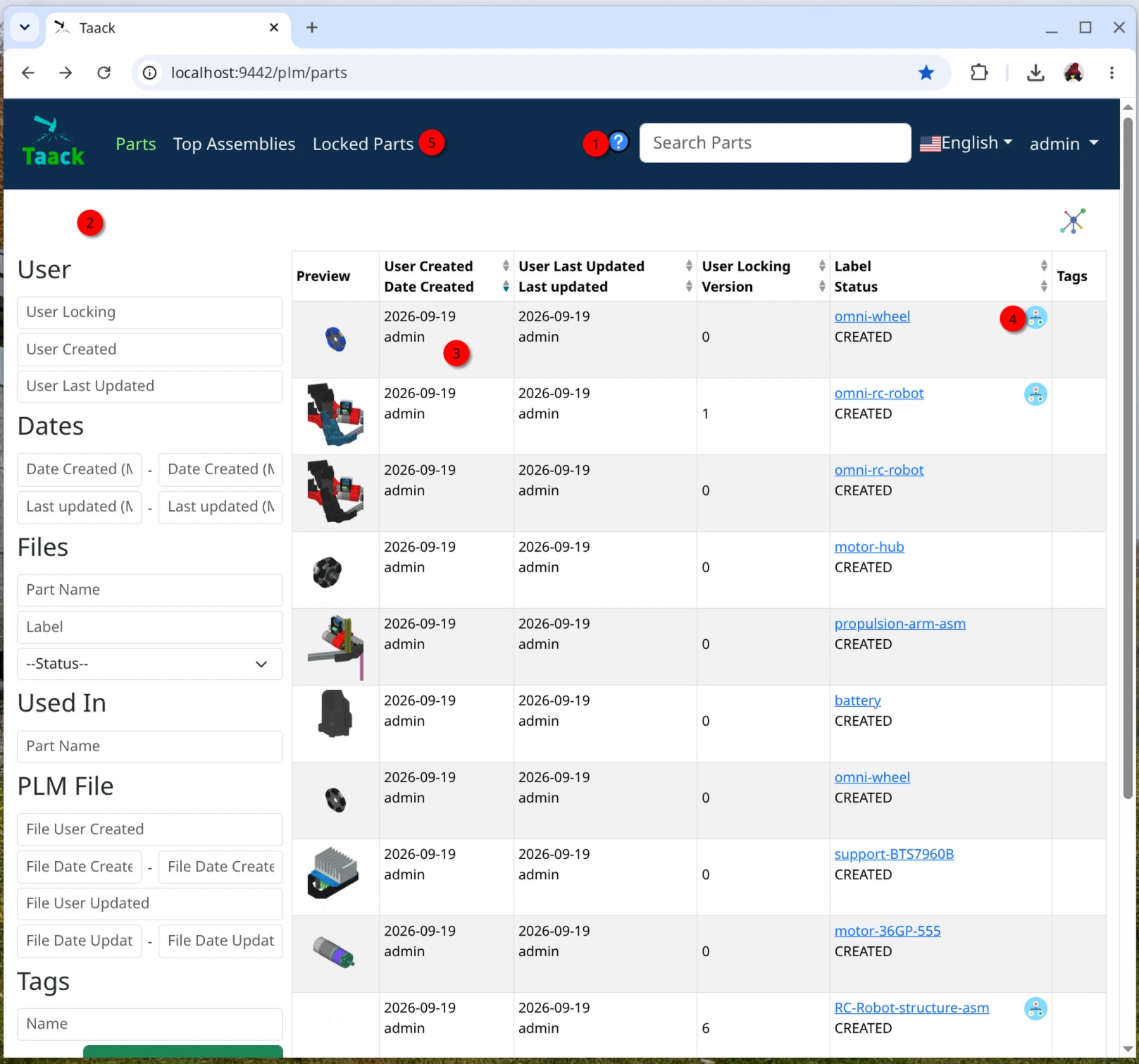Open Locked Parts menu item
The height and width of the screenshot is (1064, 1139).
[363, 144]
